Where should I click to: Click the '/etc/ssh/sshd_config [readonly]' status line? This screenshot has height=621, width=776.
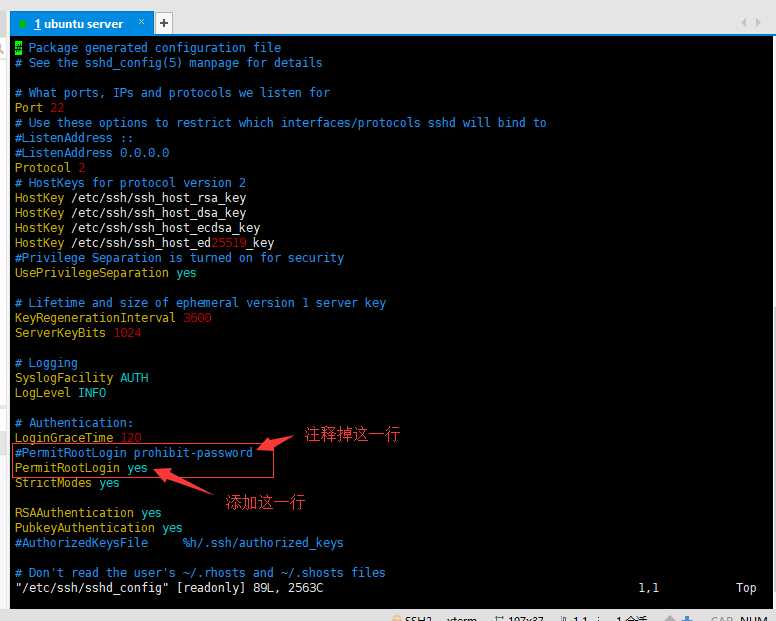coord(169,588)
